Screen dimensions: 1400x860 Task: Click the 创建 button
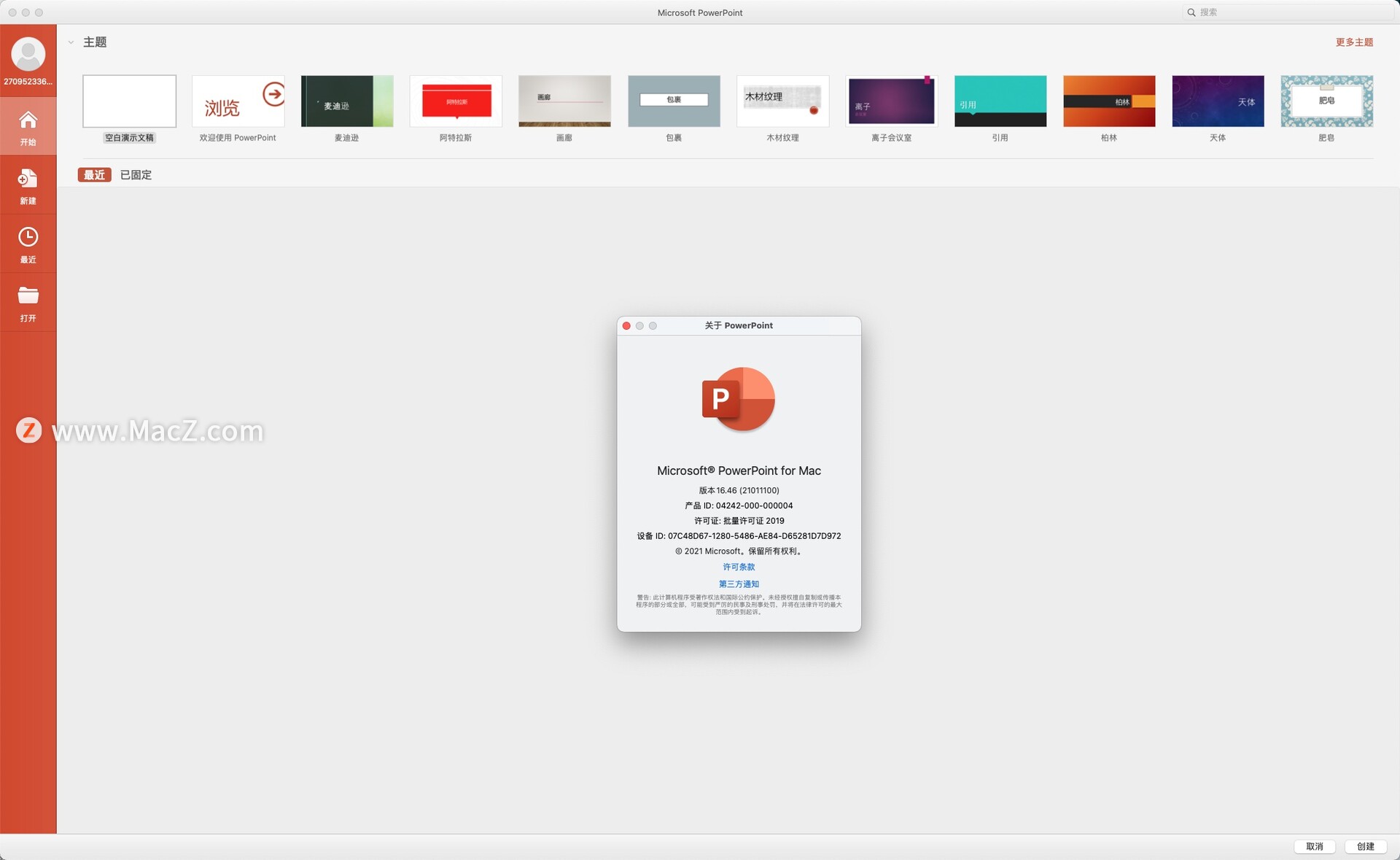(x=1365, y=846)
